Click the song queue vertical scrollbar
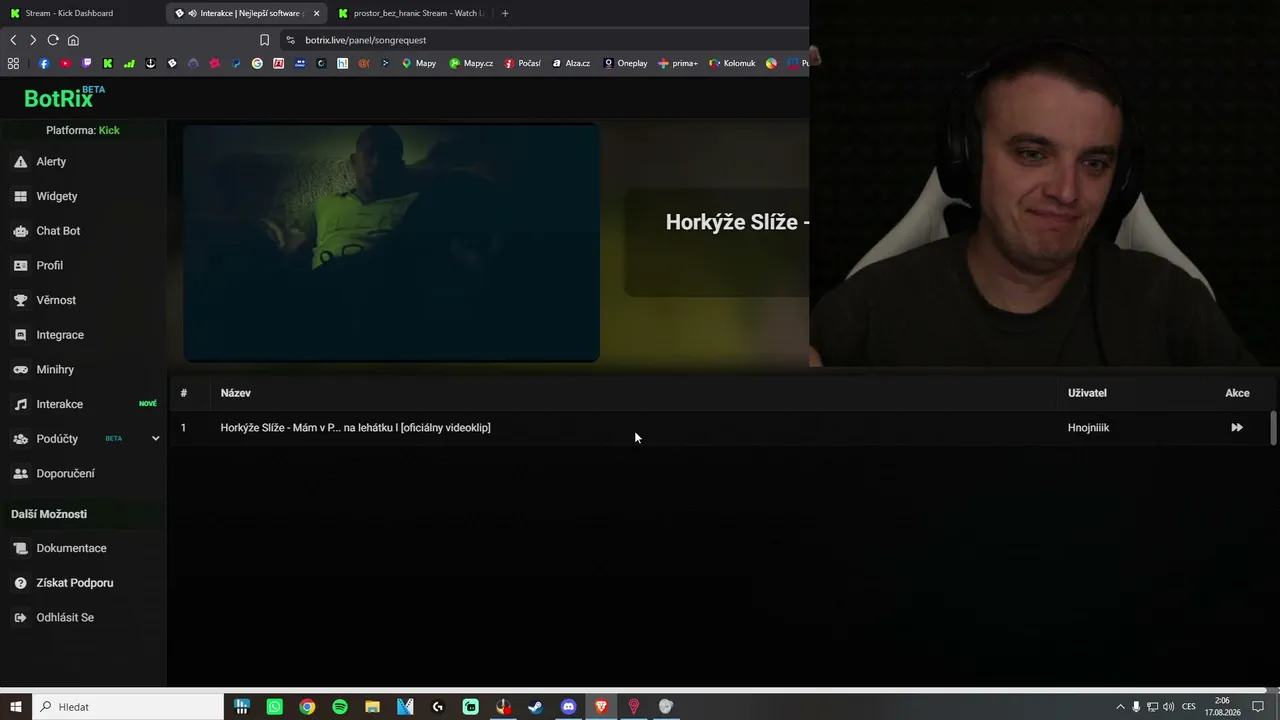The height and width of the screenshot is (720, 1280). pyautogui.click(x=1273, y=428)
